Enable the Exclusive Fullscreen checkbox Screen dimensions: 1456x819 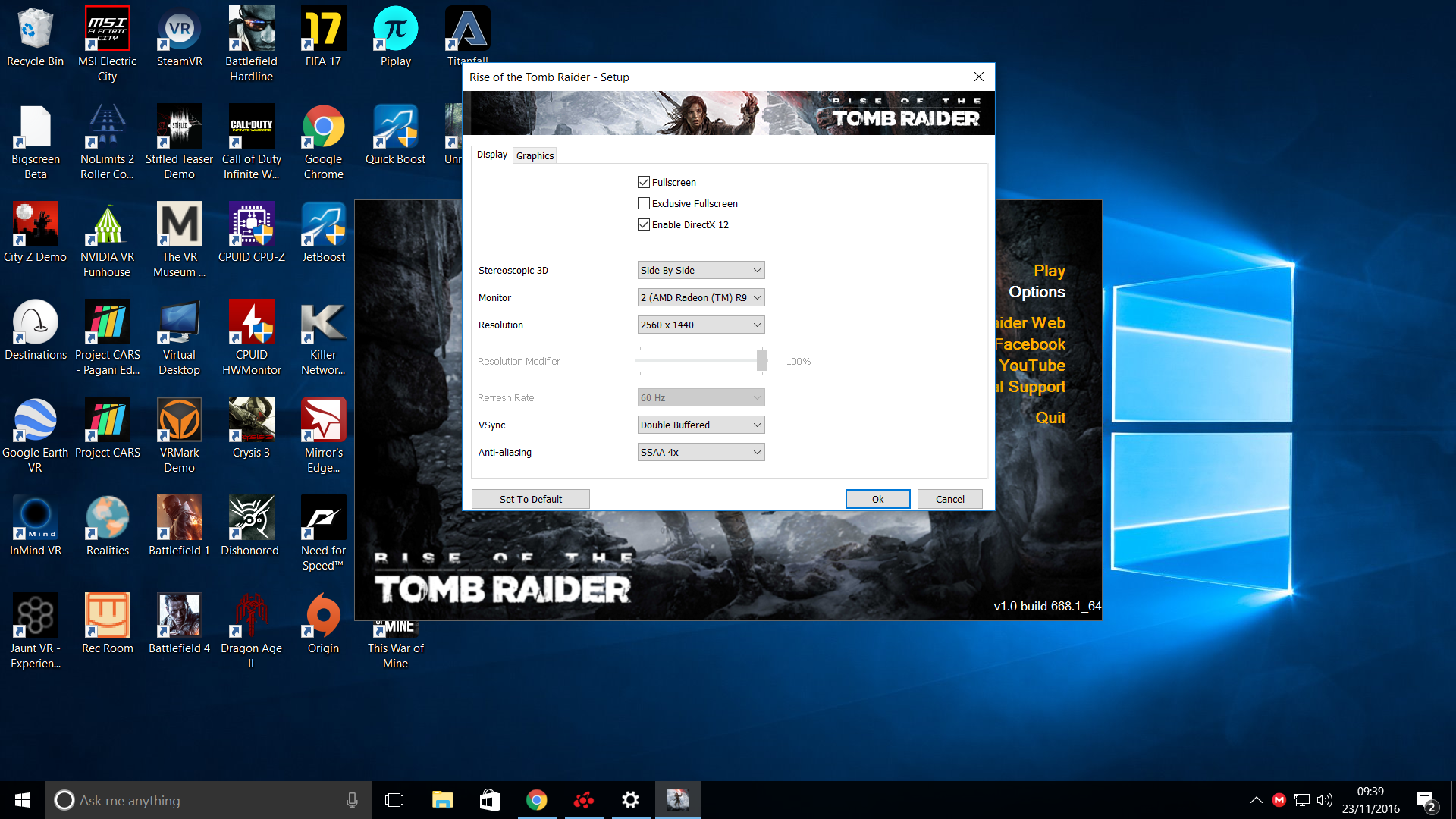click(x=644, y=203)
